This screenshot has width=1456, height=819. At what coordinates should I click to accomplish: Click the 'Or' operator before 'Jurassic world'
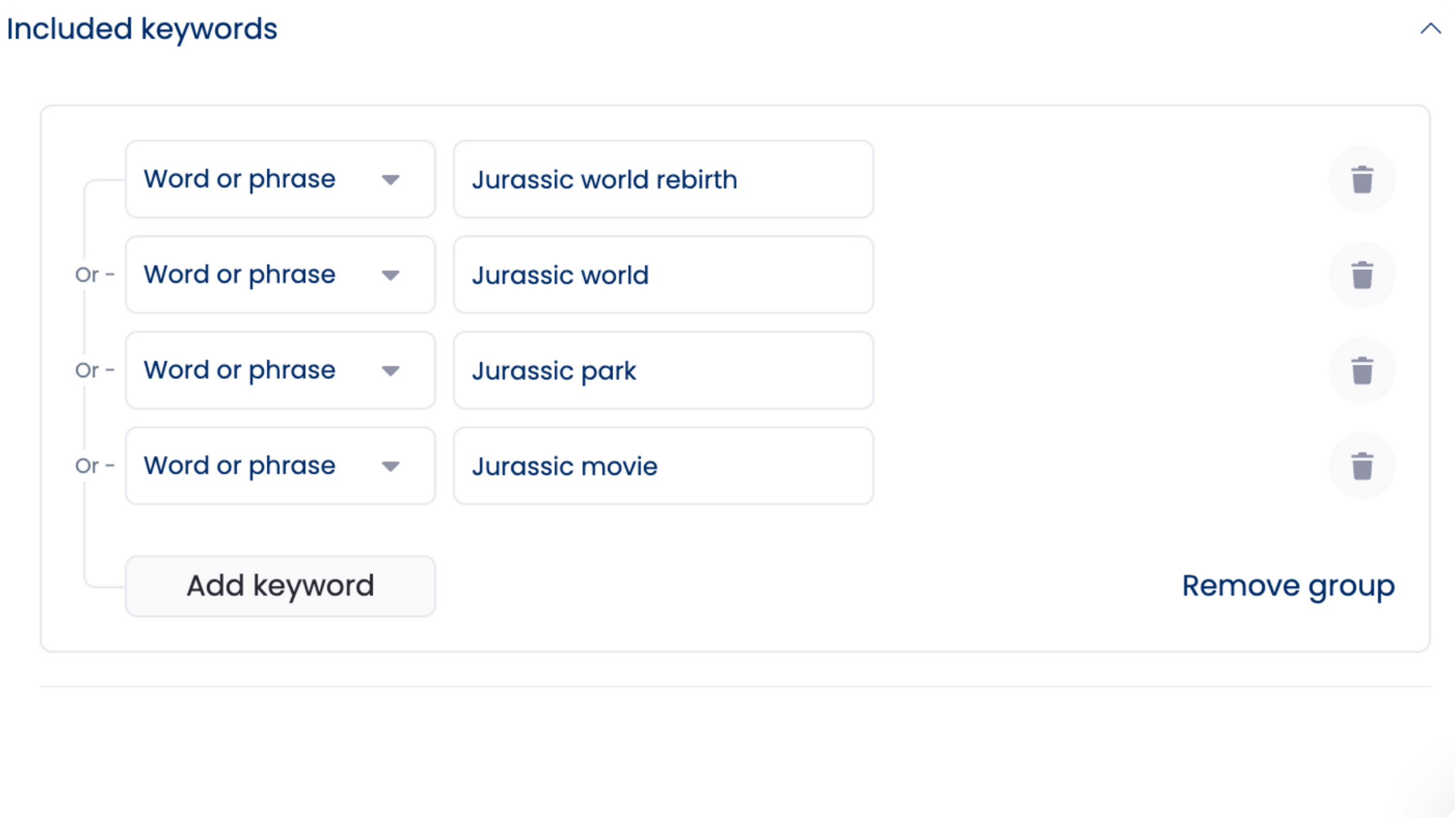click(x=87, y=275)
